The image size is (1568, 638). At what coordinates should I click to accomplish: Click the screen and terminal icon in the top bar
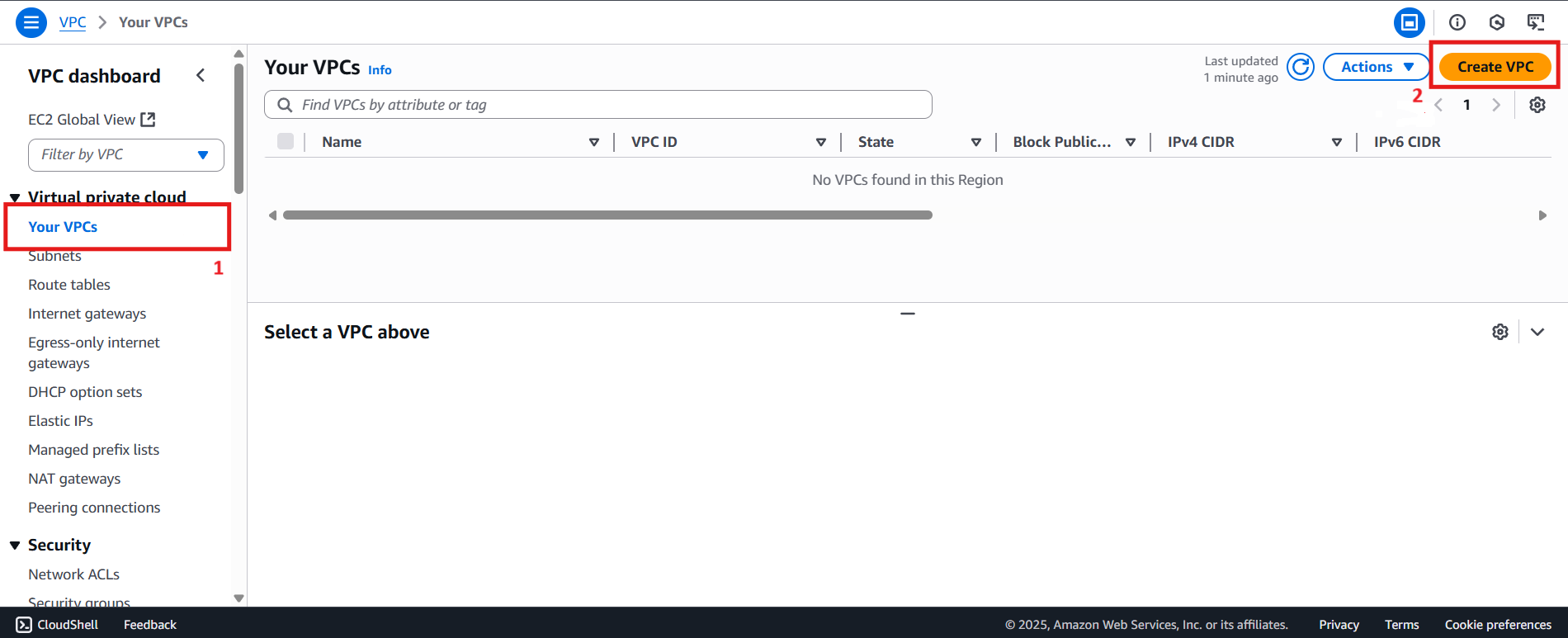coord(1536,22)
